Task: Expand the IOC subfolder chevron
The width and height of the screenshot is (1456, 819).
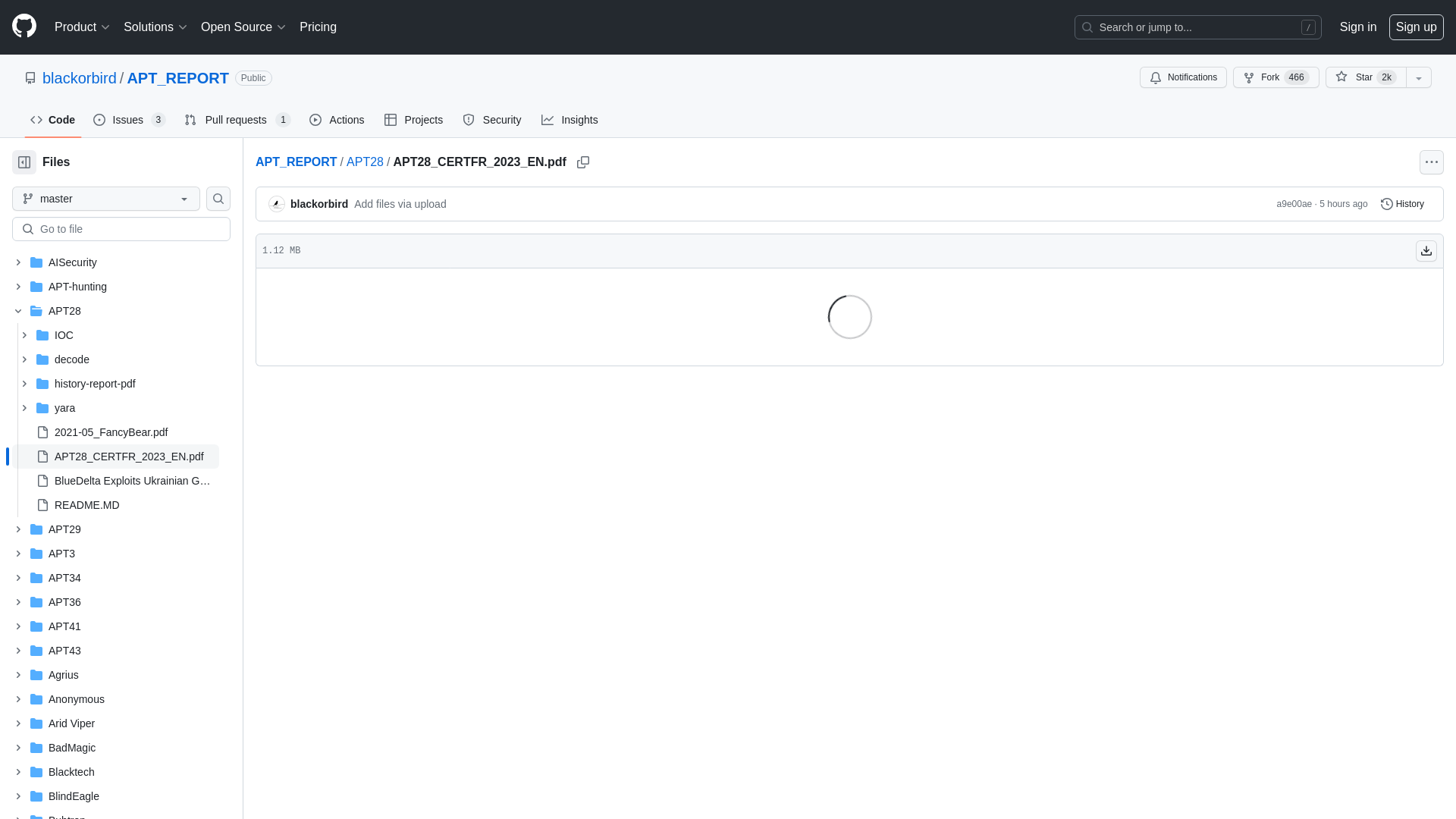Action: (24, 335)
